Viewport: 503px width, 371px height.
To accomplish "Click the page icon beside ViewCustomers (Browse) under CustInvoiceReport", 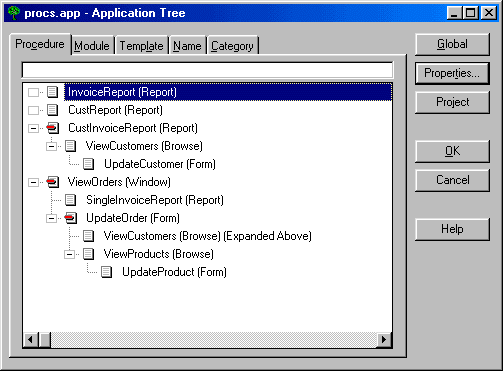I will coord(70,146).
